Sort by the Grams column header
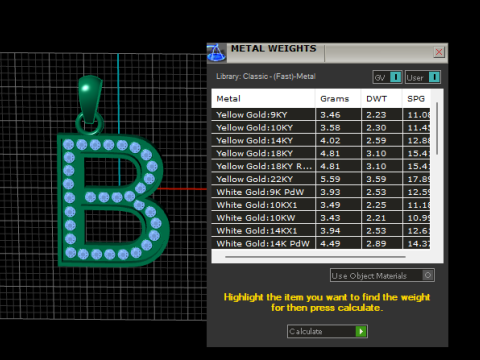Image resolution: width=480 pixels, height=360 pixels. 338,99
